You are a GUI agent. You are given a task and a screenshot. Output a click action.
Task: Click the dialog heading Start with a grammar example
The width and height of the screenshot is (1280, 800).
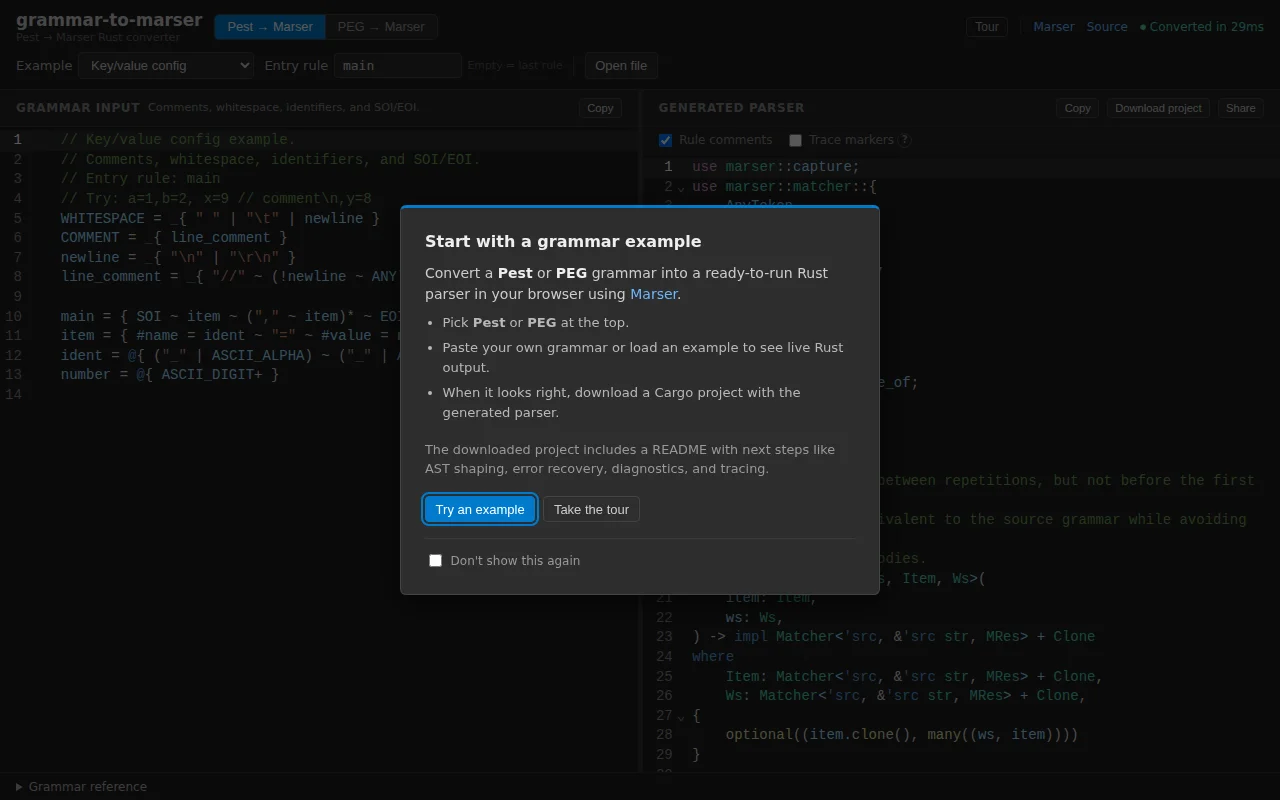click(x=563, y=241)
